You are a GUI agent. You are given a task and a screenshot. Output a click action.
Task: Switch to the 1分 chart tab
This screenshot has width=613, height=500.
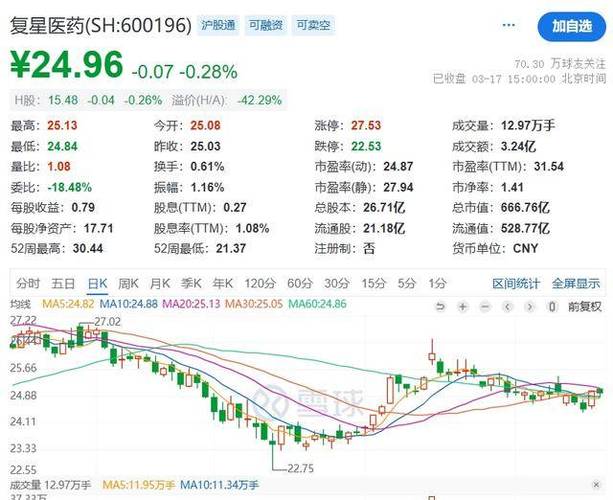437,283
